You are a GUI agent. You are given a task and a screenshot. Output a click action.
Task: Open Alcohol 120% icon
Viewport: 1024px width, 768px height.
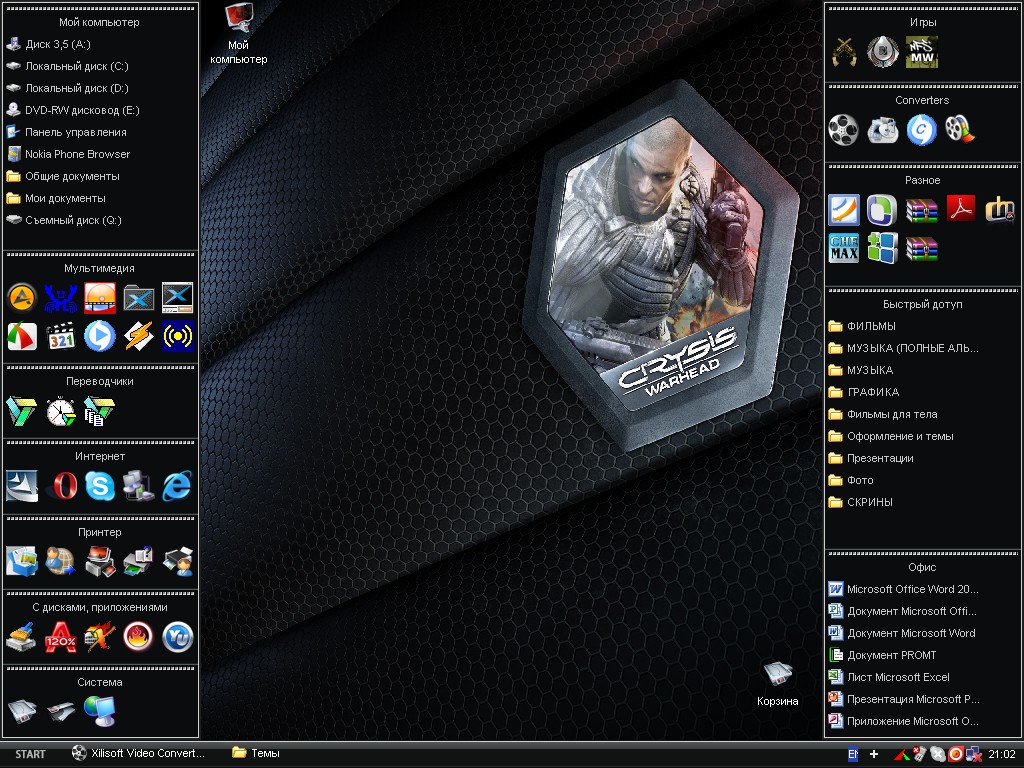click(61, 637)
